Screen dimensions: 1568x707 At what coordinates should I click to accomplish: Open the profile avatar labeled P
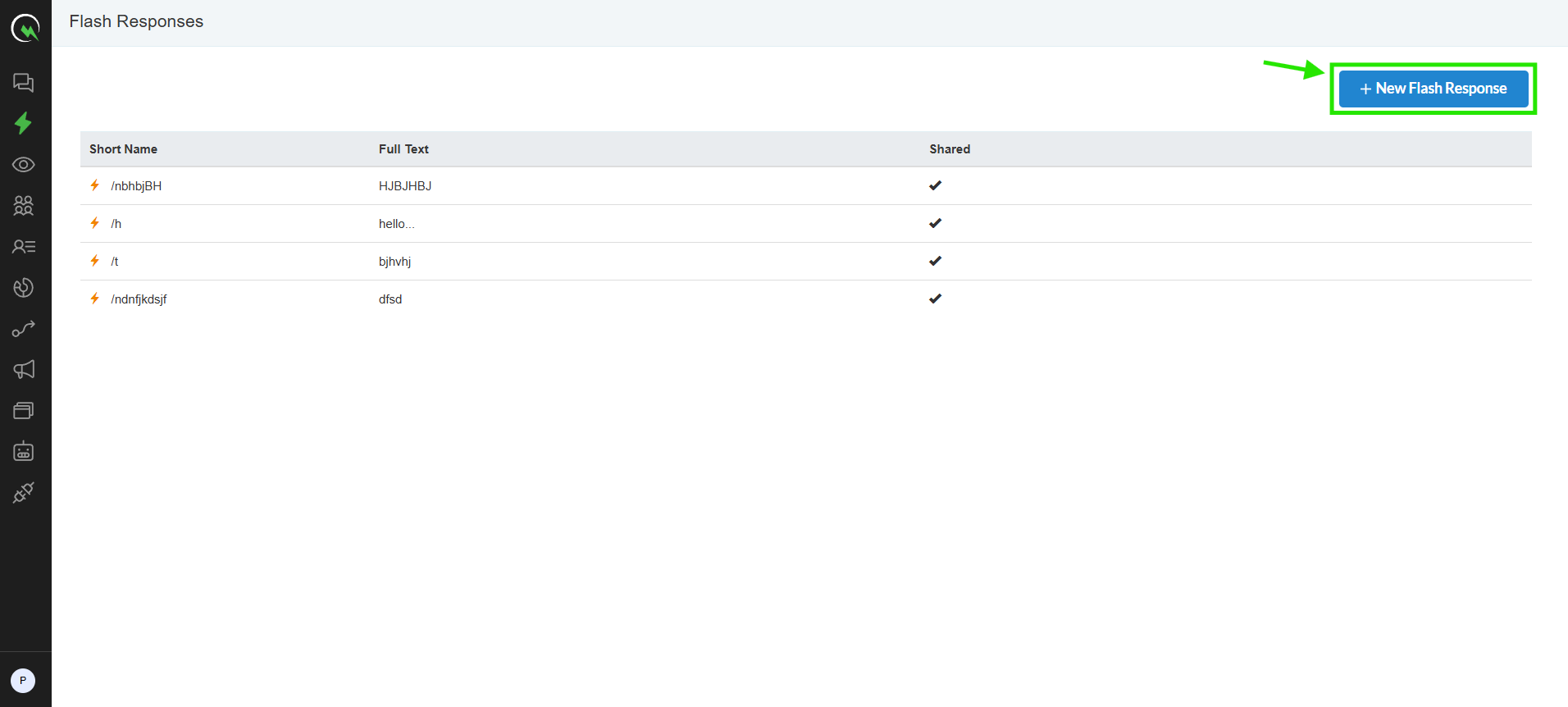(23, 680)
